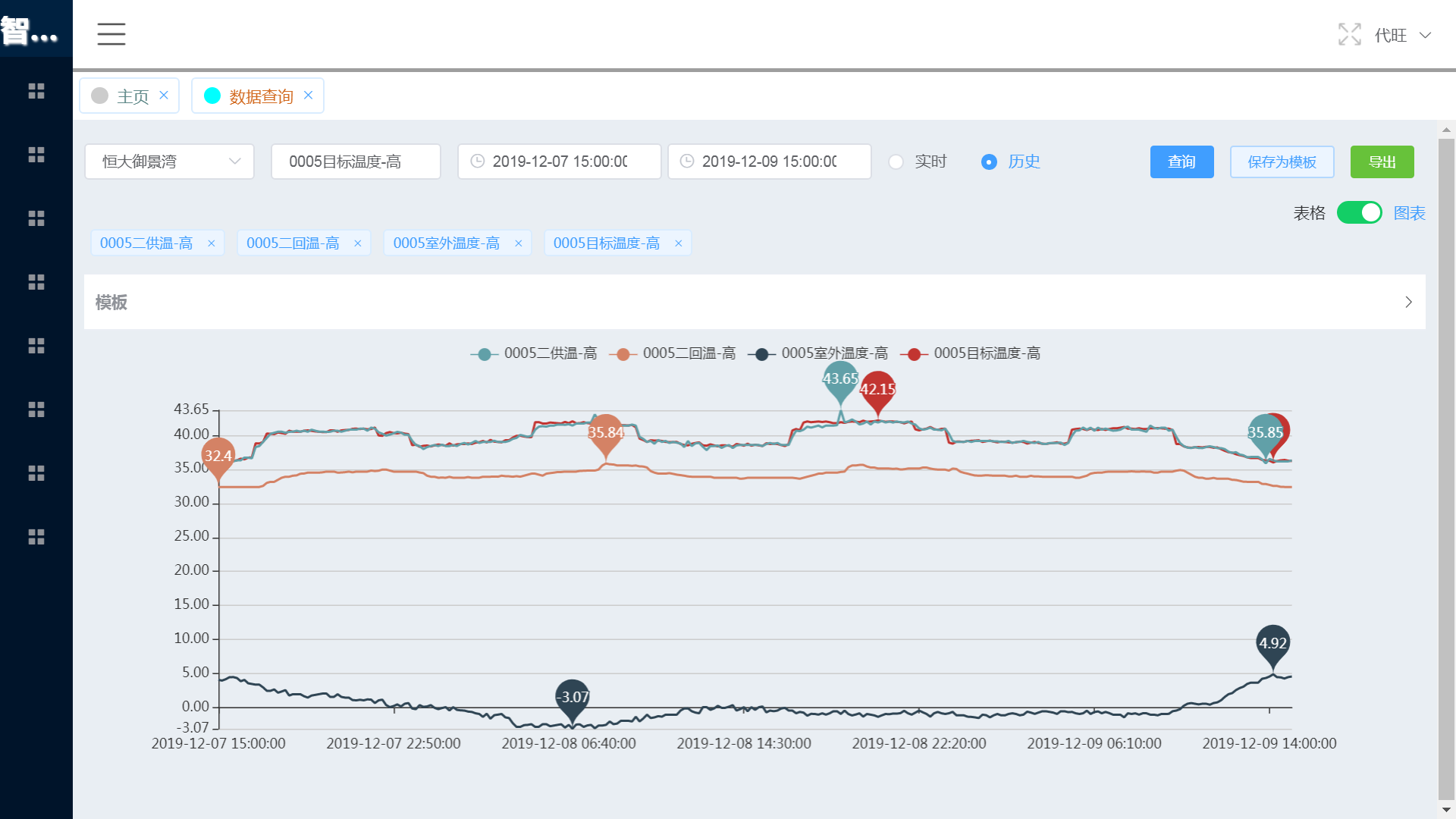The image size is (1456, 819).
Task: Remove the 0005二回温-高 filter chip
Action: pos(358,243)
